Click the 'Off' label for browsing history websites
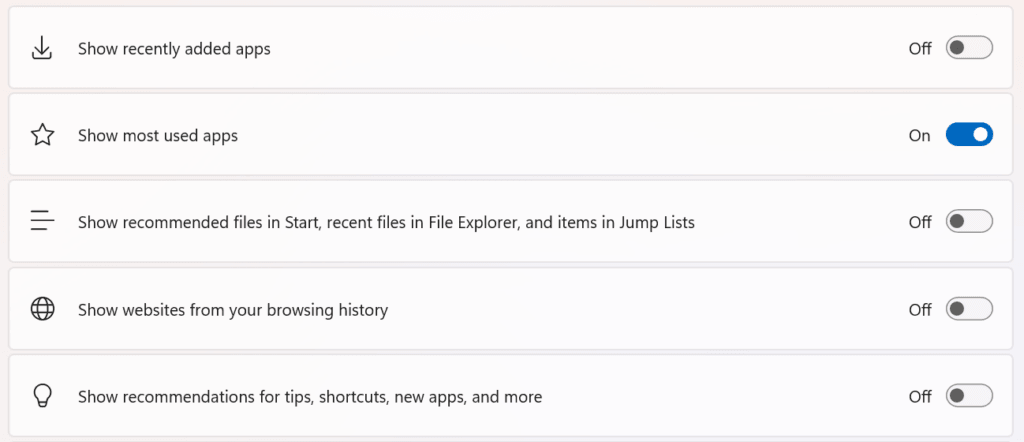 (920, 310)
